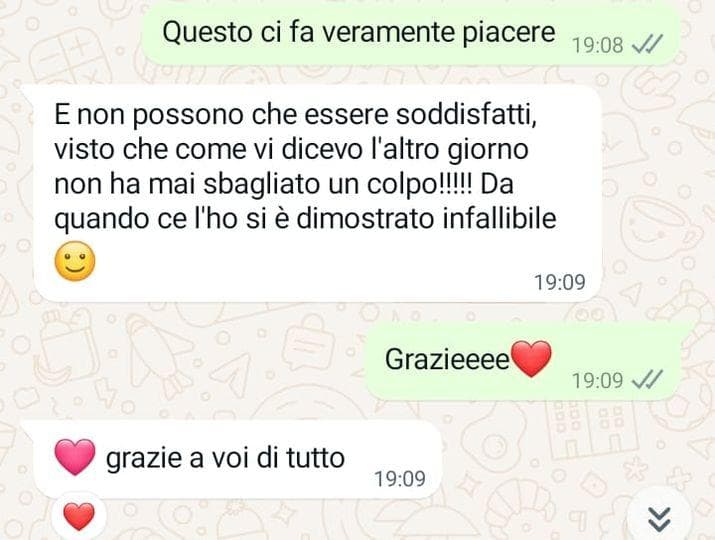The image size is (715, 540).
Task: Tap the red heart after Grazieeee
Action: 531,358
